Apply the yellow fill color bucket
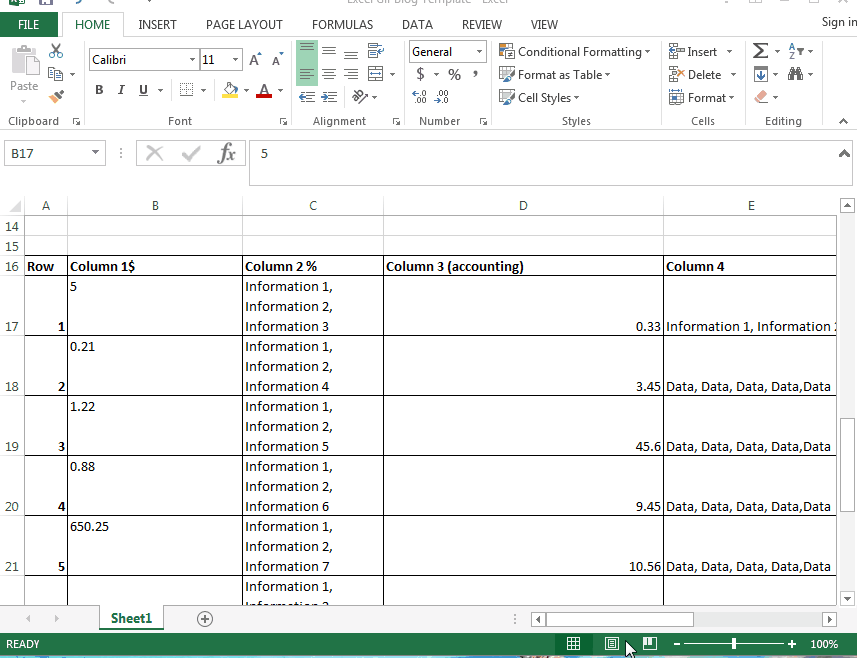 pos(230,90)
